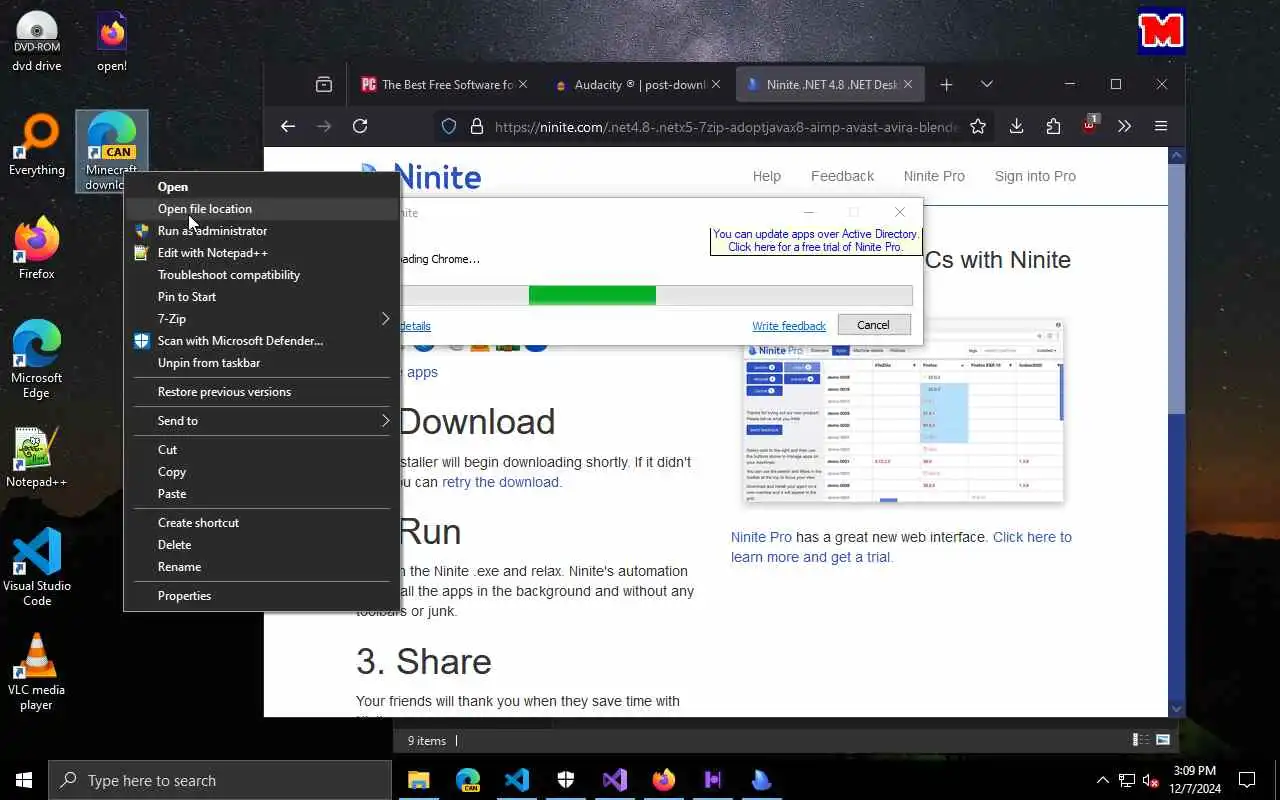
Task: Open Windows Security from the taskbar
Action: [566, 780]
